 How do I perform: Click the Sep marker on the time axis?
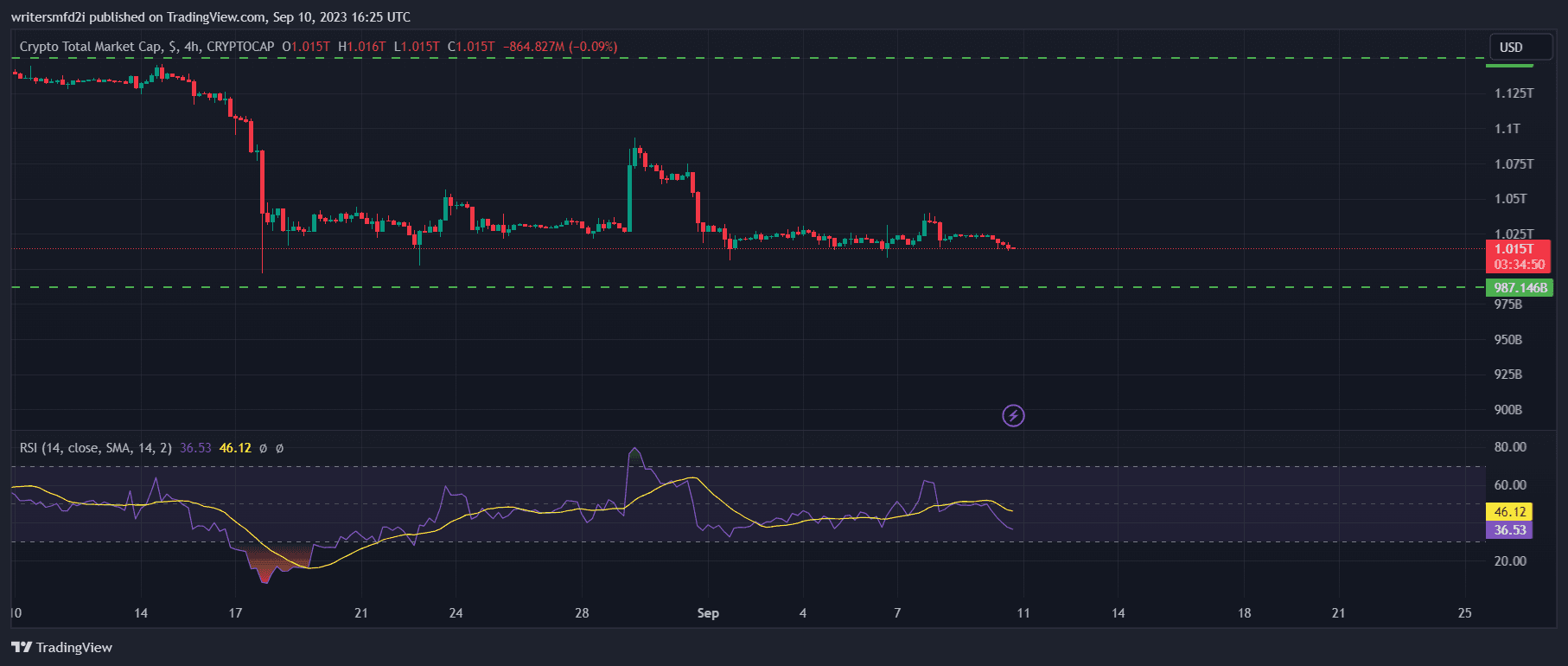(x=708, y=613)
